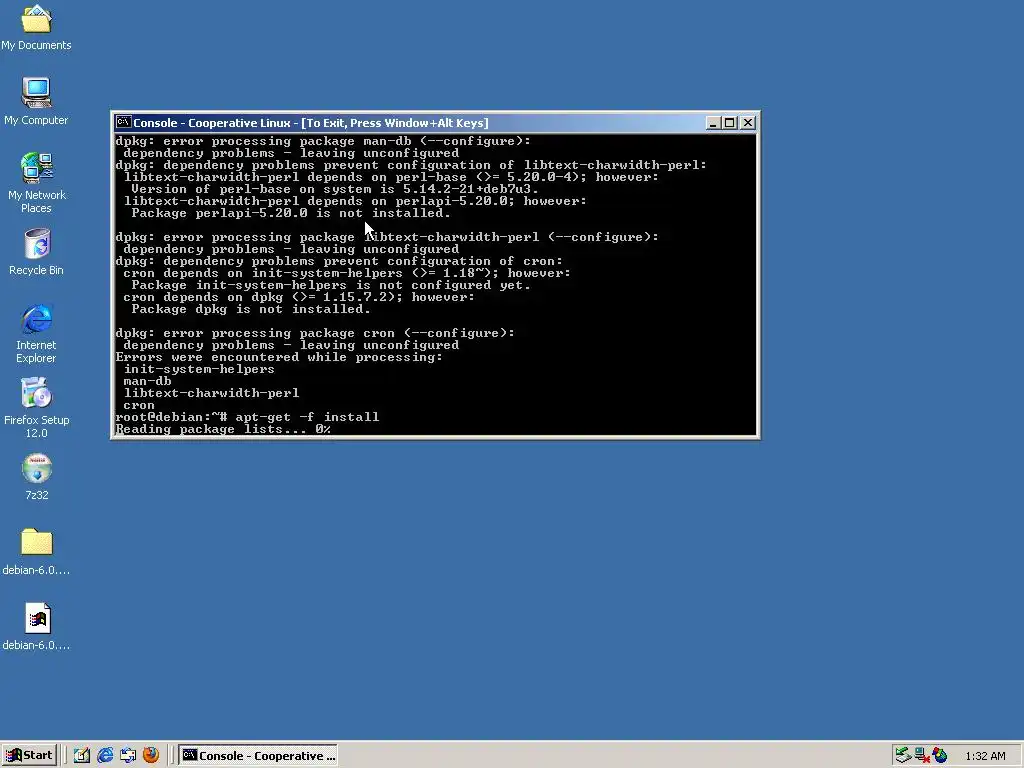Open Internet Explorer quick launch icon
The width and height of the screenshot is (1024, 768).
click(x=104, y=756)
